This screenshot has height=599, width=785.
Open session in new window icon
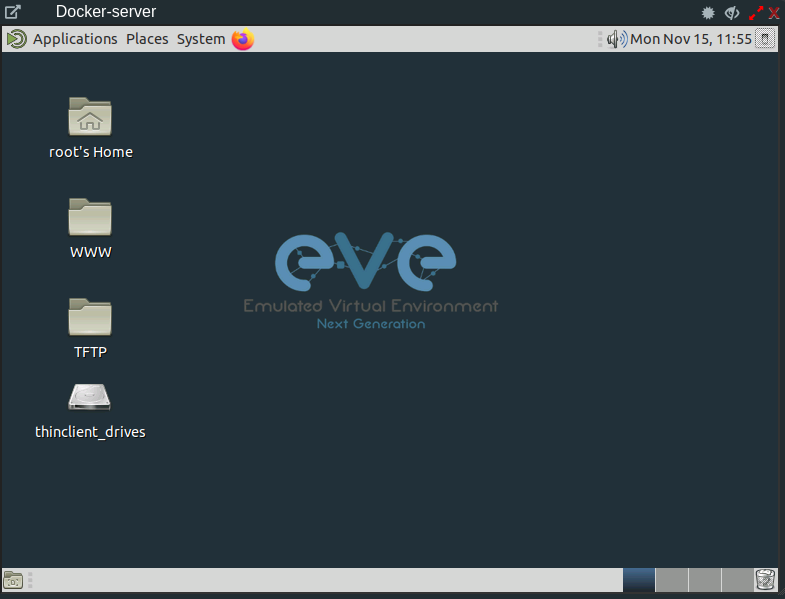coord(13,12)
